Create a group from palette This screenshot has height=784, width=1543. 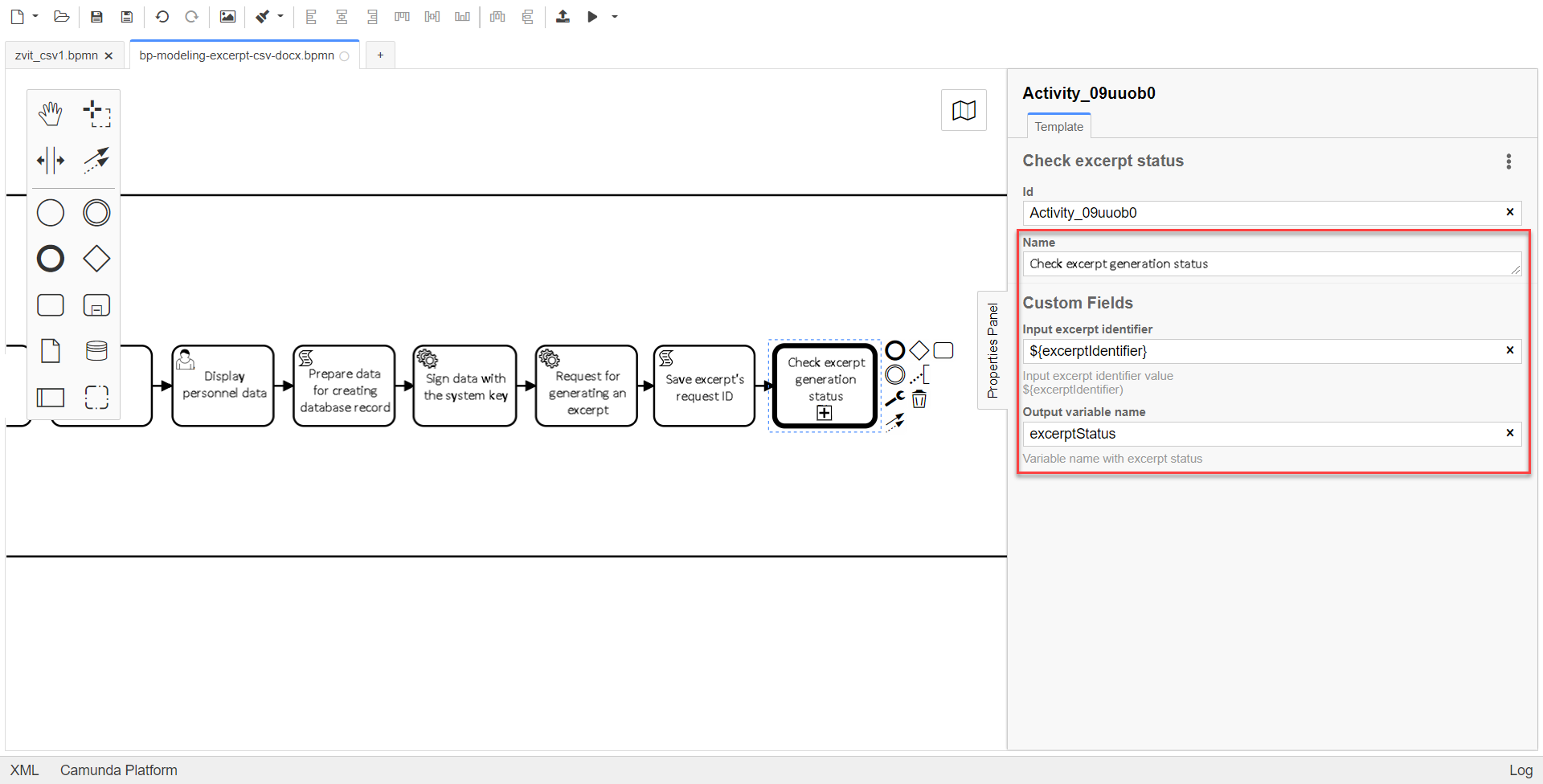pyautogui.click(x=96, y=397)
